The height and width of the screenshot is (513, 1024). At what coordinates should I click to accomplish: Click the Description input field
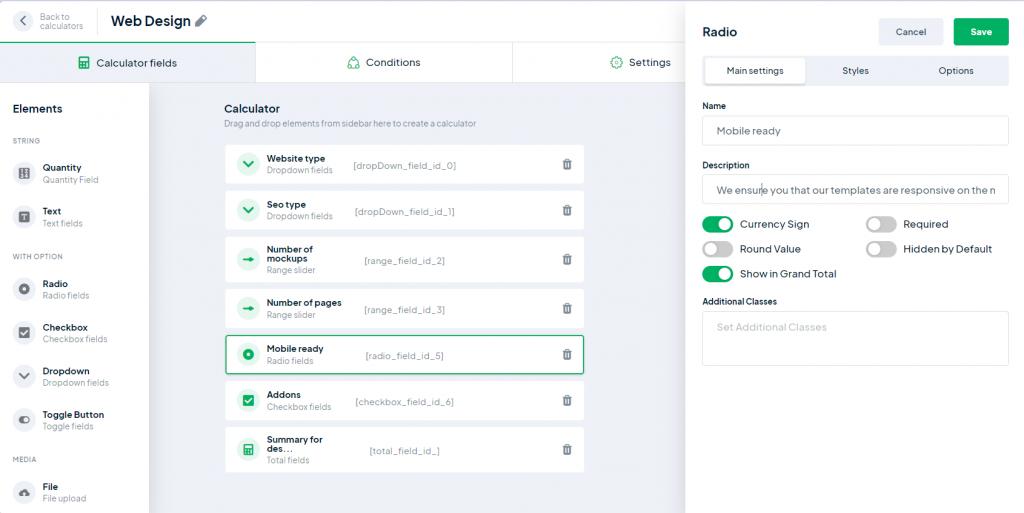856,190
